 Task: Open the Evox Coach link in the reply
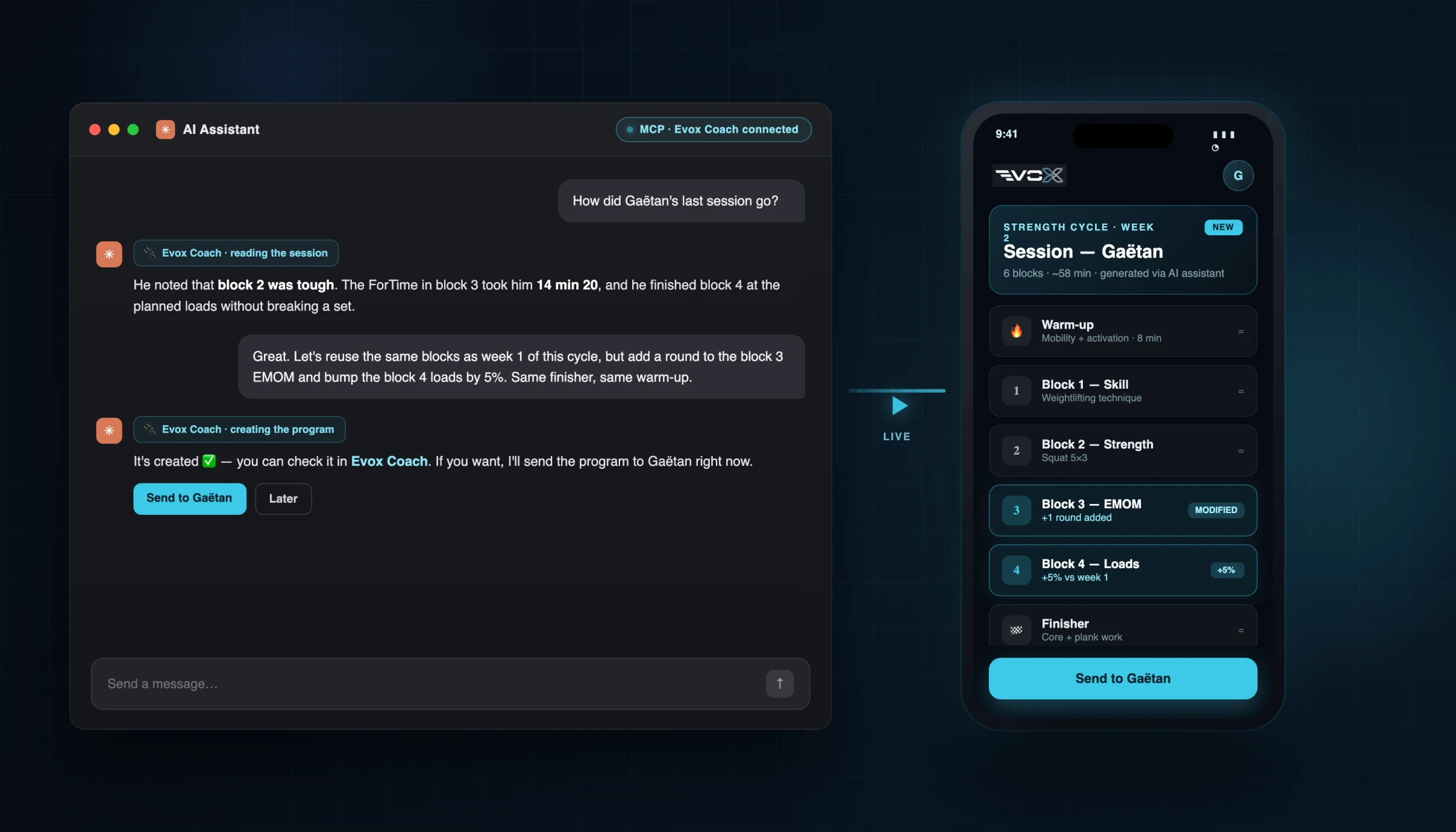pyautogui.click(x=389, y=461)
